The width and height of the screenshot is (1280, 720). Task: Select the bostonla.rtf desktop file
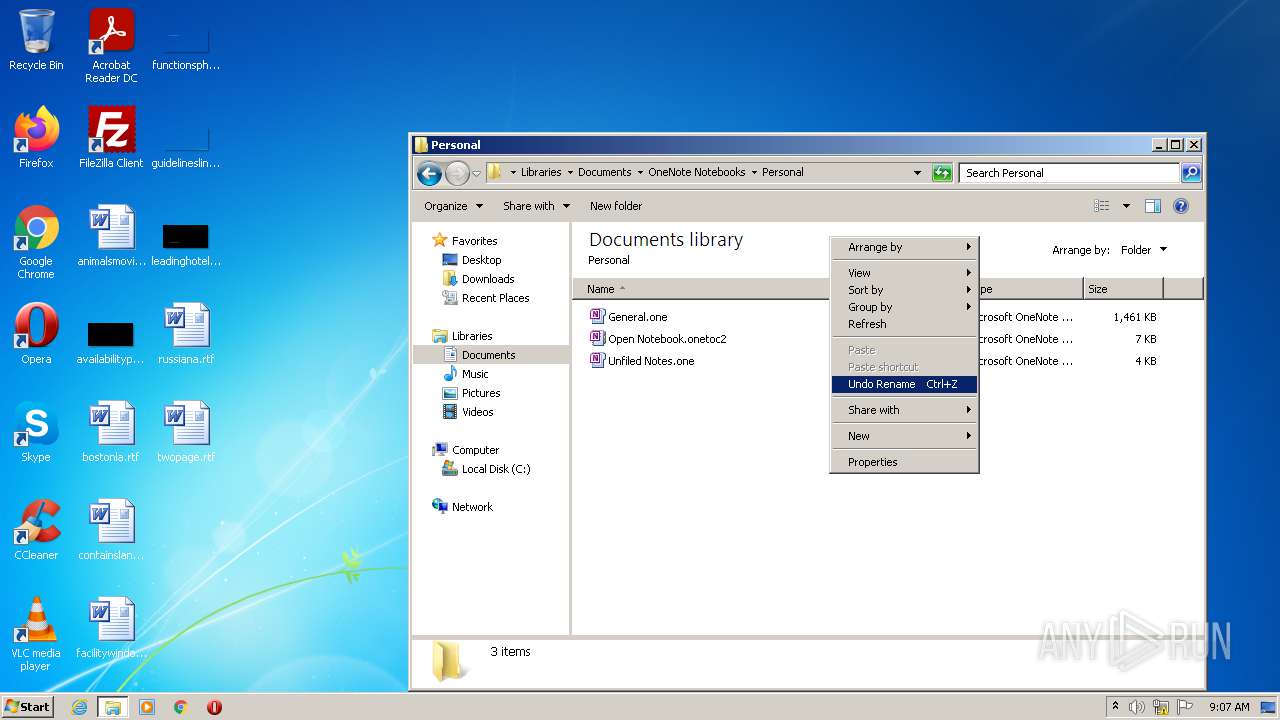coord(111,431)
